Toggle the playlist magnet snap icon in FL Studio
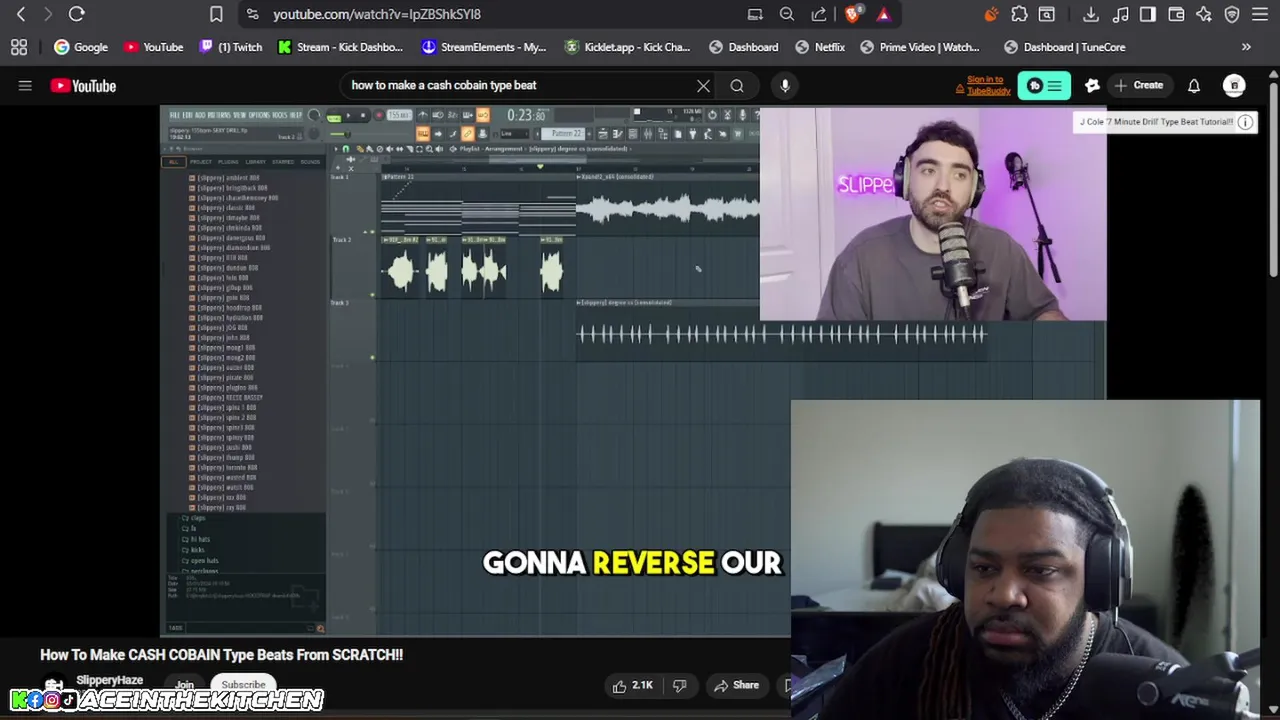Screen dimensions: 1280x720 tap(346, 149)
